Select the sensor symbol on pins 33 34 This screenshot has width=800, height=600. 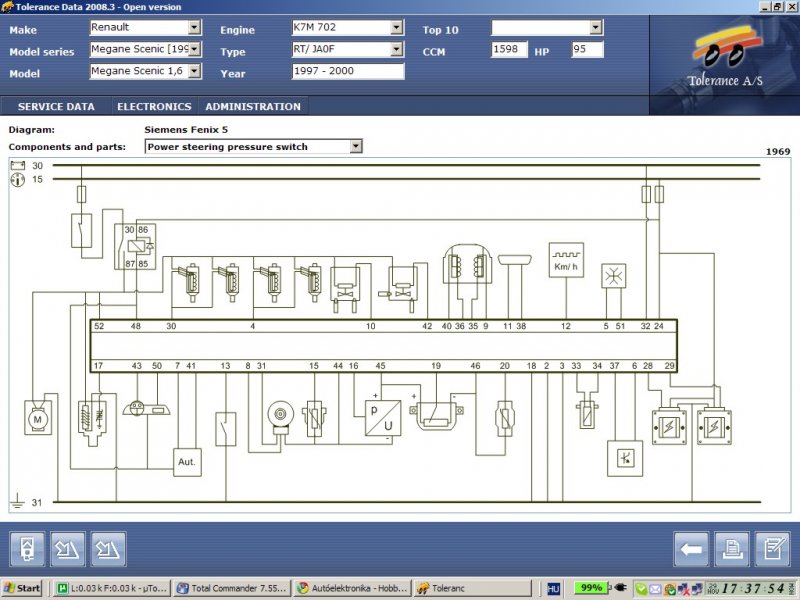[x=587, y=413]
